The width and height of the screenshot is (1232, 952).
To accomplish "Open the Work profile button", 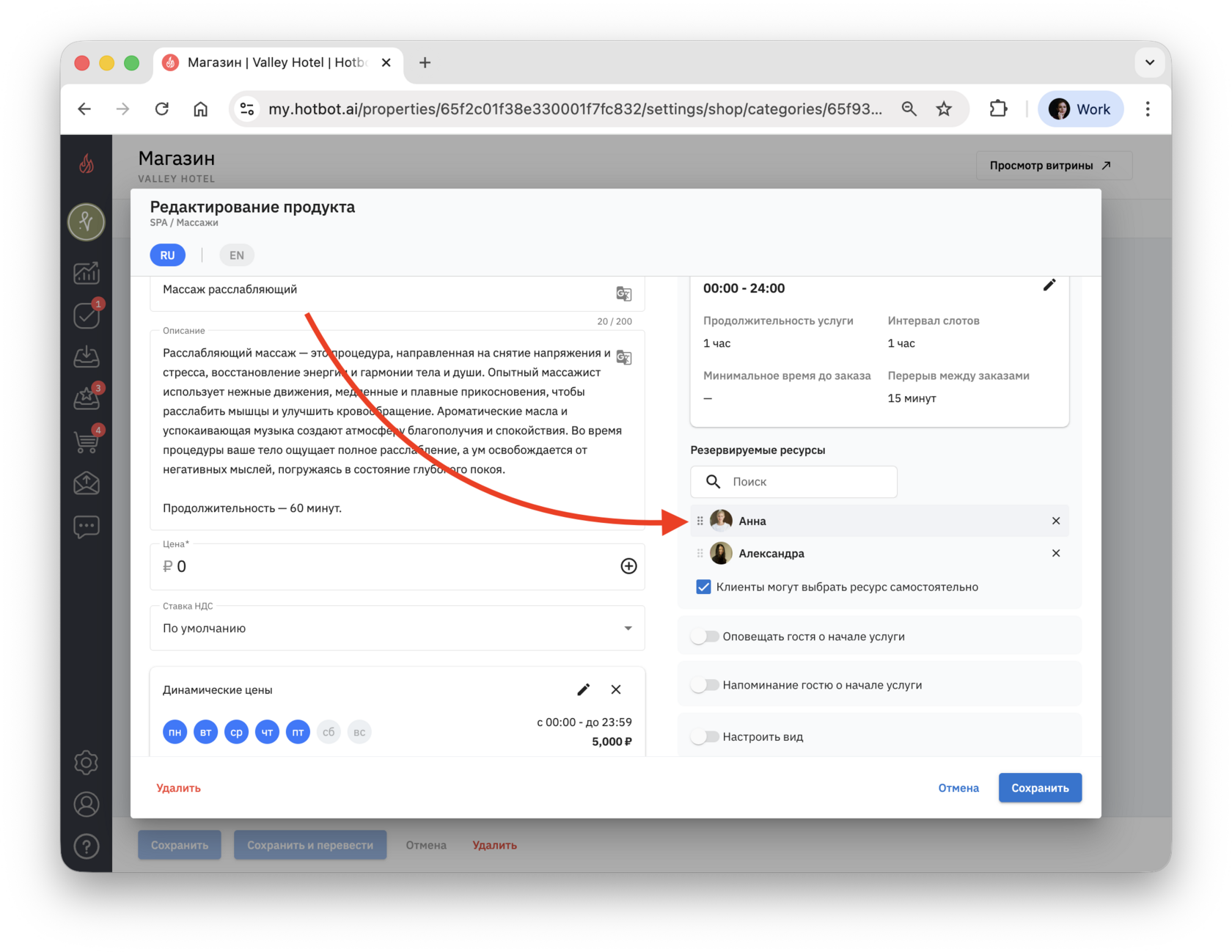I will (1080, 109).
